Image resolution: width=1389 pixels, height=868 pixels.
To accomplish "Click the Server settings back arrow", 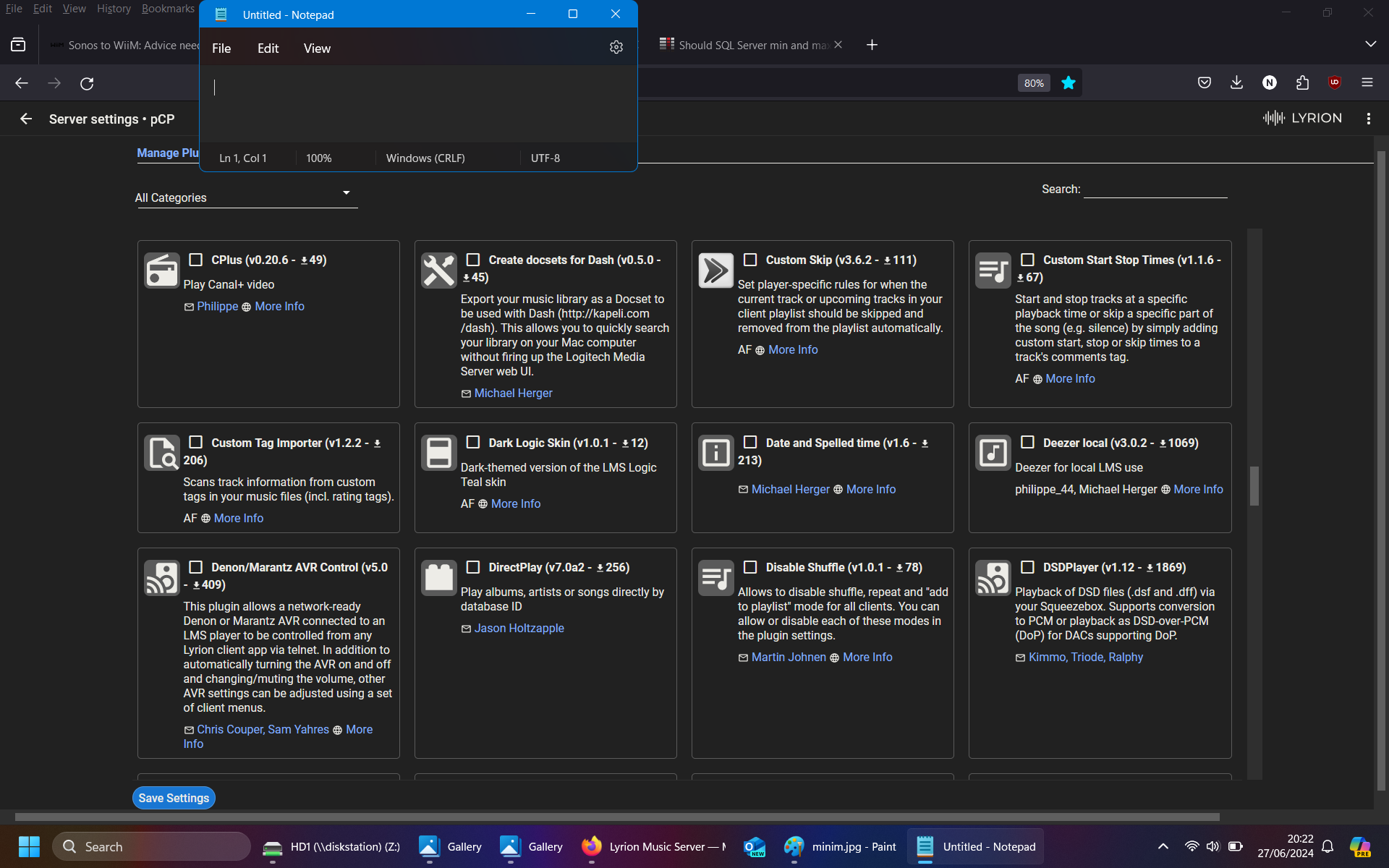I will (26, 119).
